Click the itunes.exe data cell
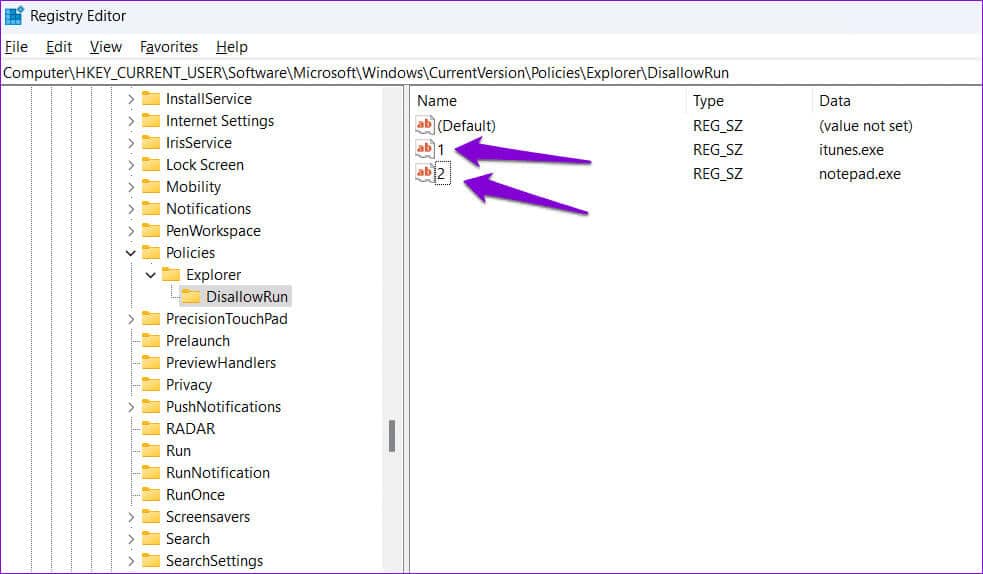 (x=851, y=150)
